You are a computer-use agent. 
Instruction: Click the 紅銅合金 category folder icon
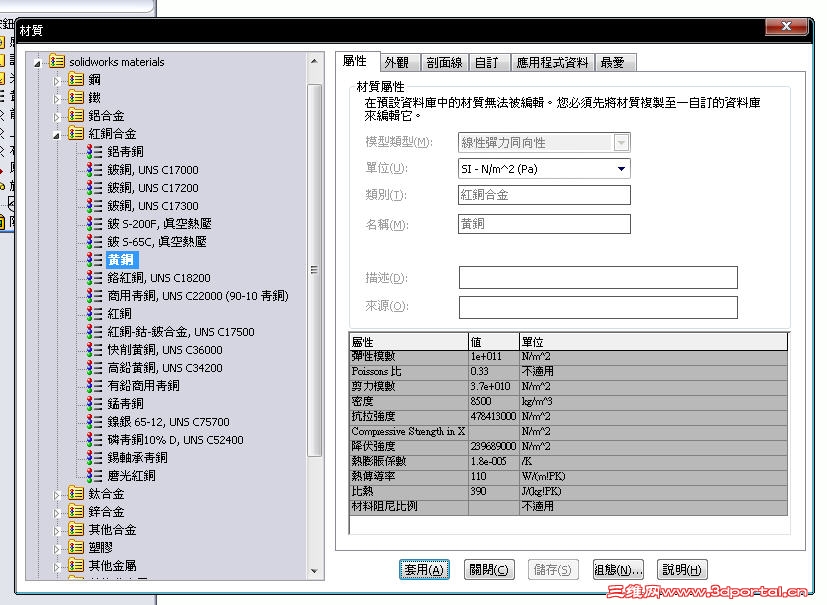(x=76, y=133)
